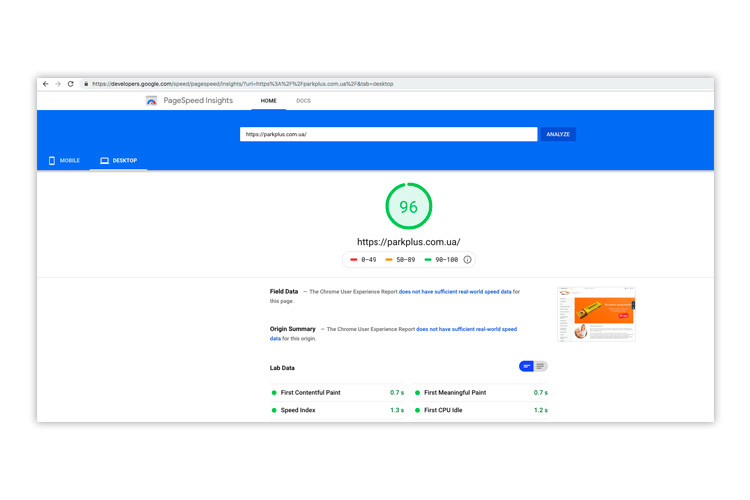Click the page screenshot thumbnail
The image size is (750, 500).
(x=596, y=314)
